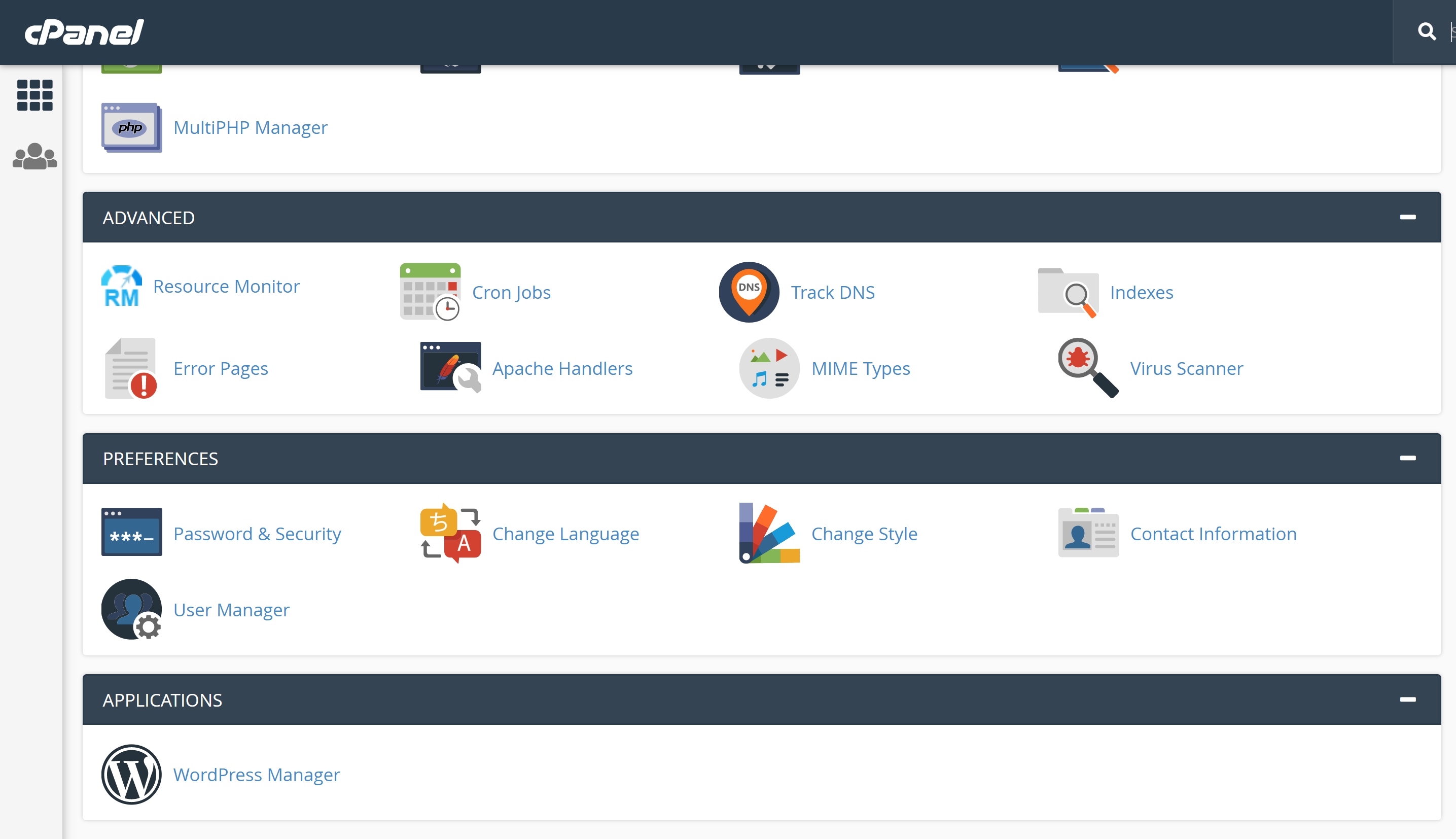Image resolution: width=1456 pixels, height=839 pixels.
Task: Click the Indexes folder magnifier icon
Action: pyautogui.click(x=1069, y=292)
